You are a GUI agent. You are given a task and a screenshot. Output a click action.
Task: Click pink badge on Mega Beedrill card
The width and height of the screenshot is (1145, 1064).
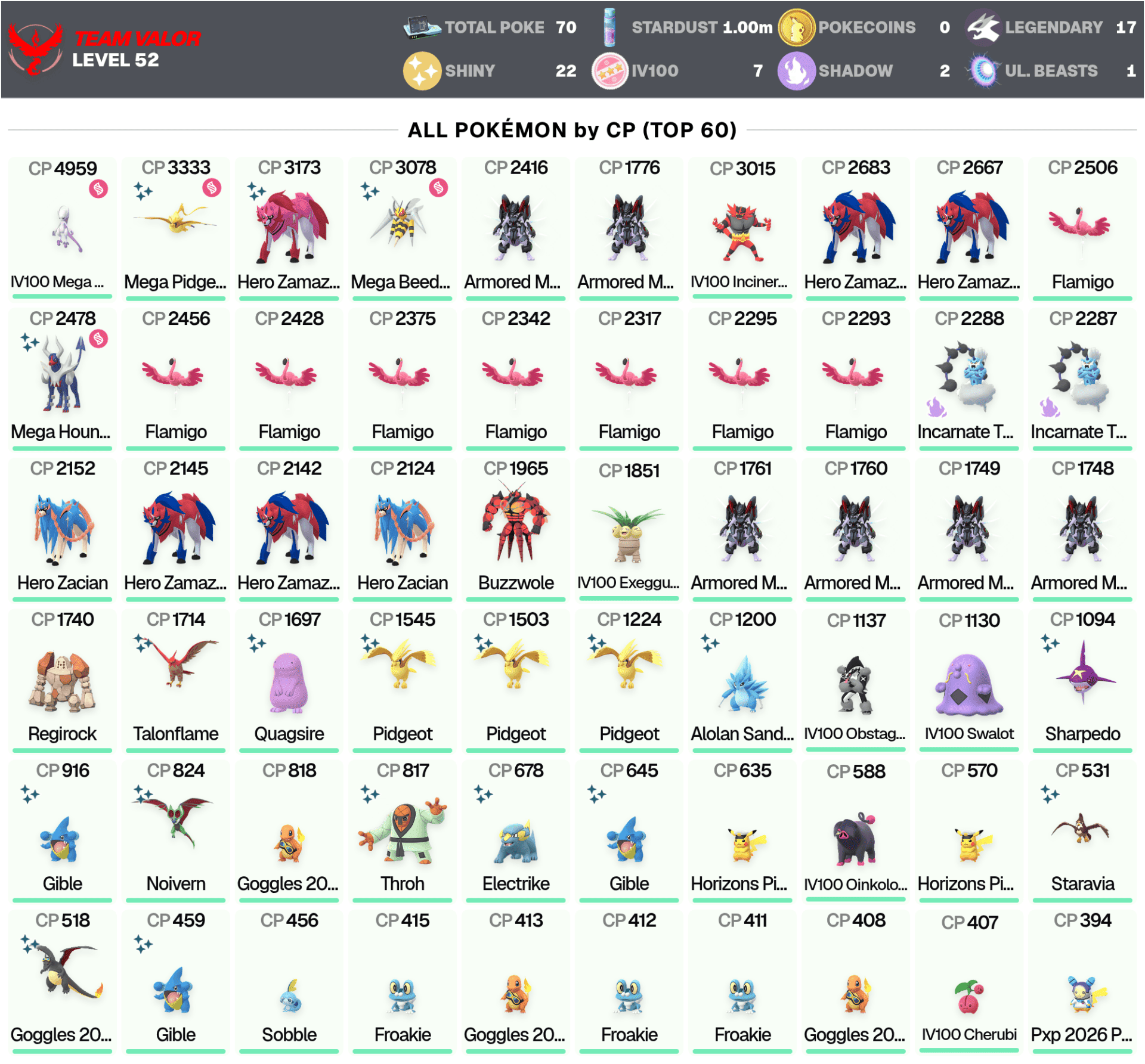click(x=438, y=188)
